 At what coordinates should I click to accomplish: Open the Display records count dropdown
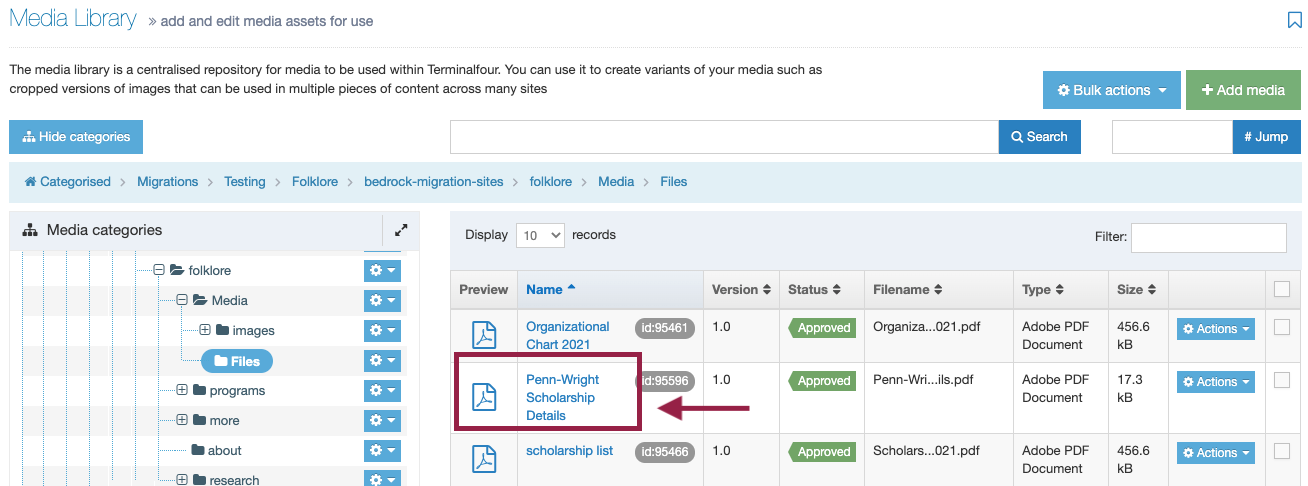[x=540, y=235]
